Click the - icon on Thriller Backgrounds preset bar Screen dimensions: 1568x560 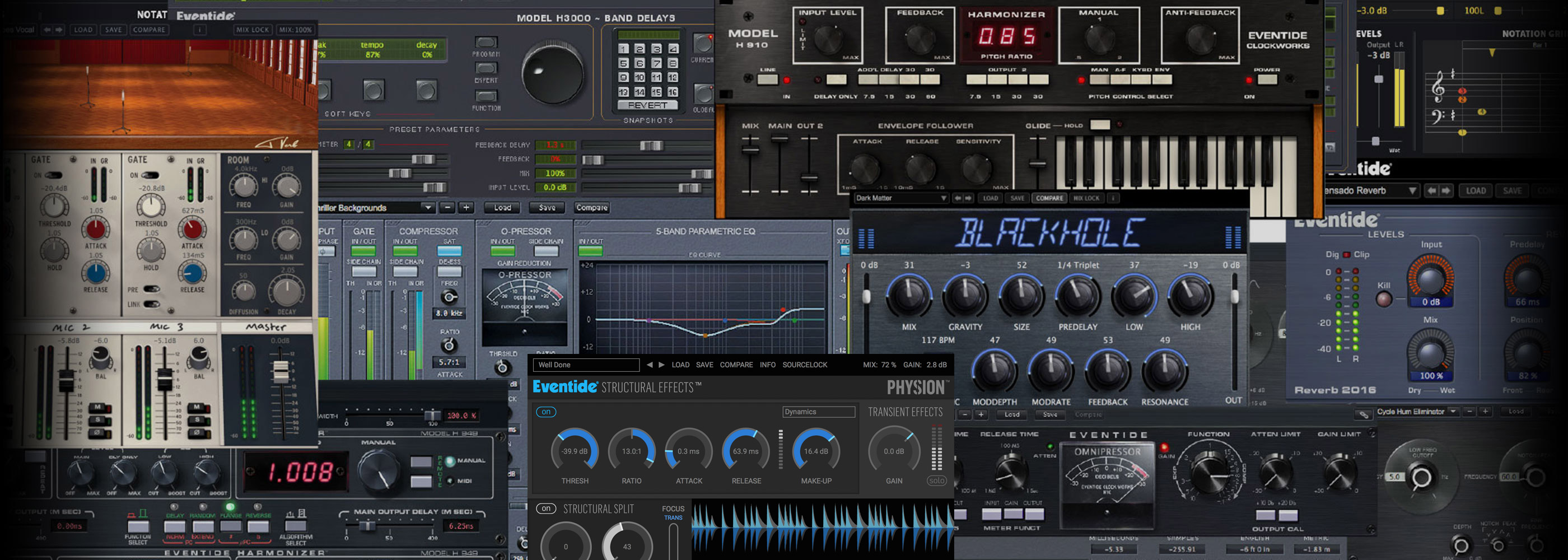(x=449, y=208)
